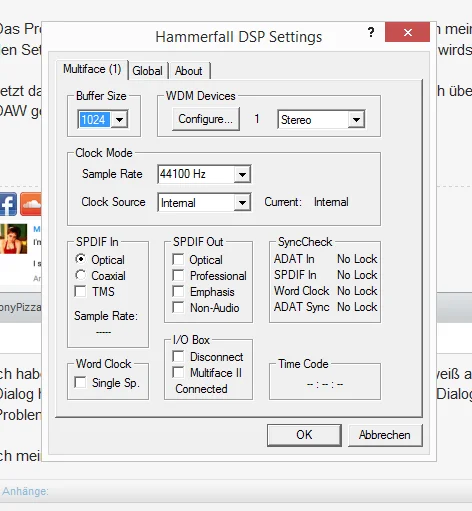This screenshot has width=472, height=511.
Task: Click the WDM devices count 1
Action: 257,119
